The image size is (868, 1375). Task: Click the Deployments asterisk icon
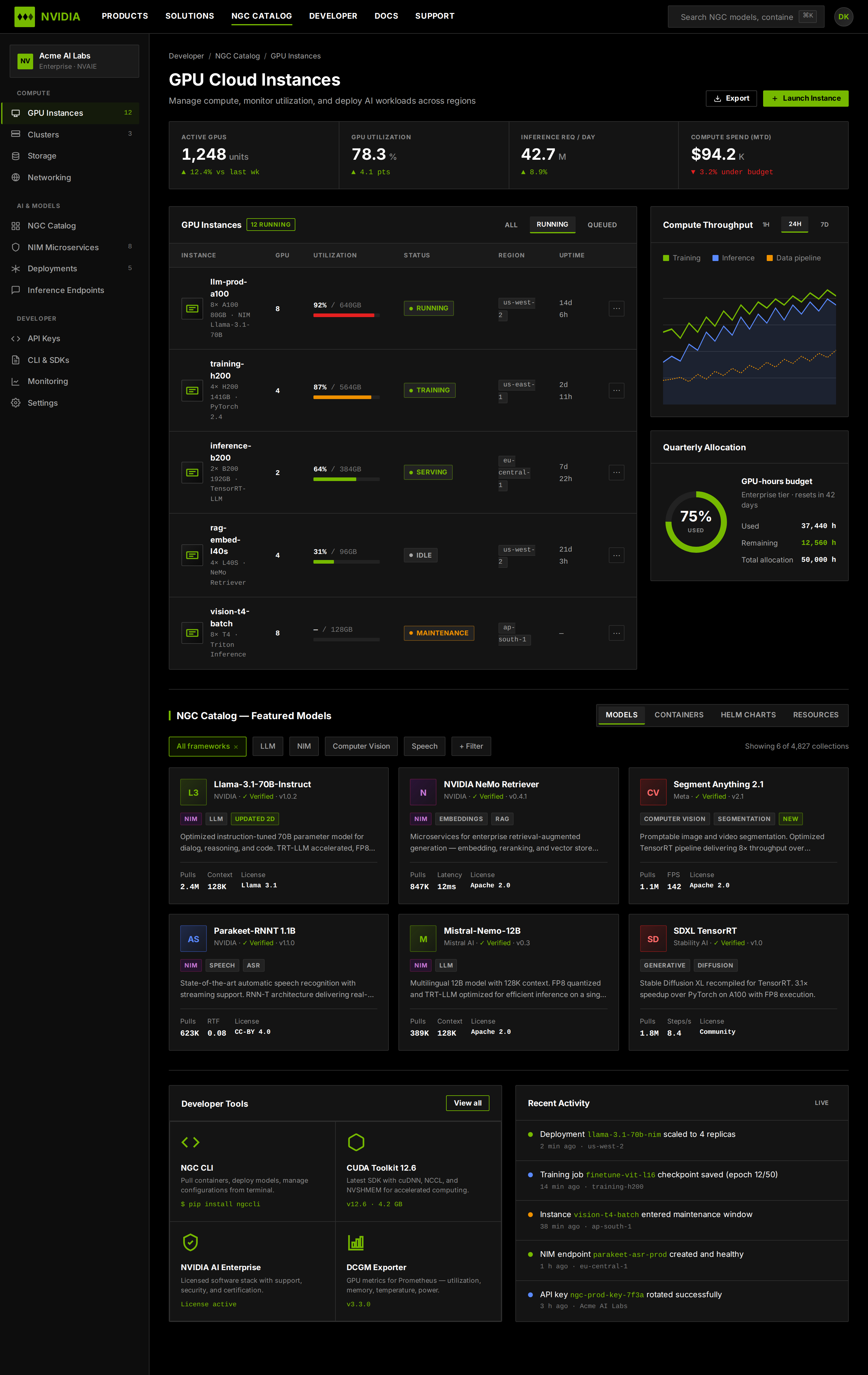(x=15, y=268)
